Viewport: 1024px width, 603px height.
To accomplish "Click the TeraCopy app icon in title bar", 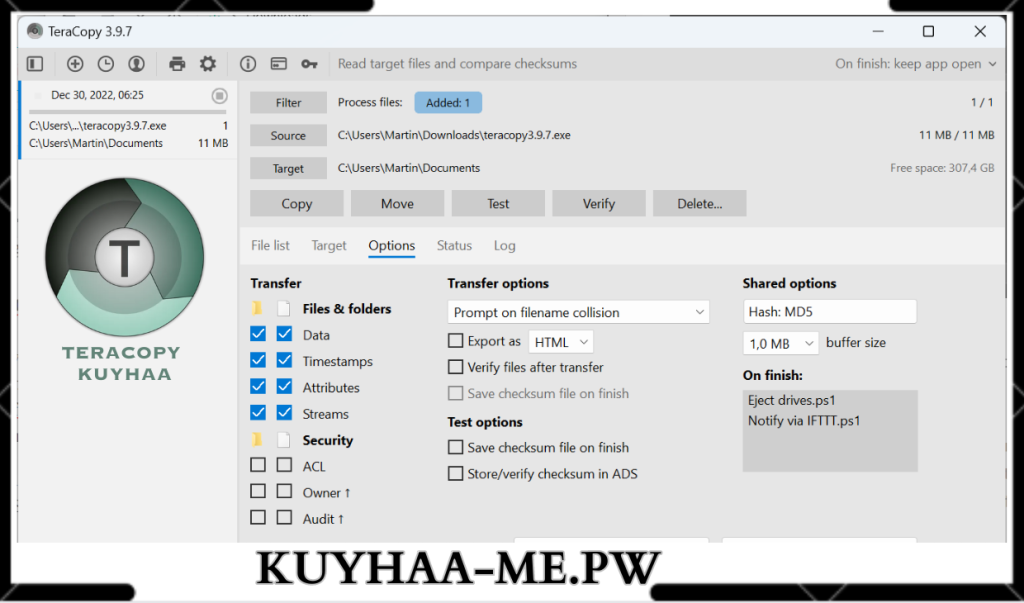I will (x=35, y=31).
